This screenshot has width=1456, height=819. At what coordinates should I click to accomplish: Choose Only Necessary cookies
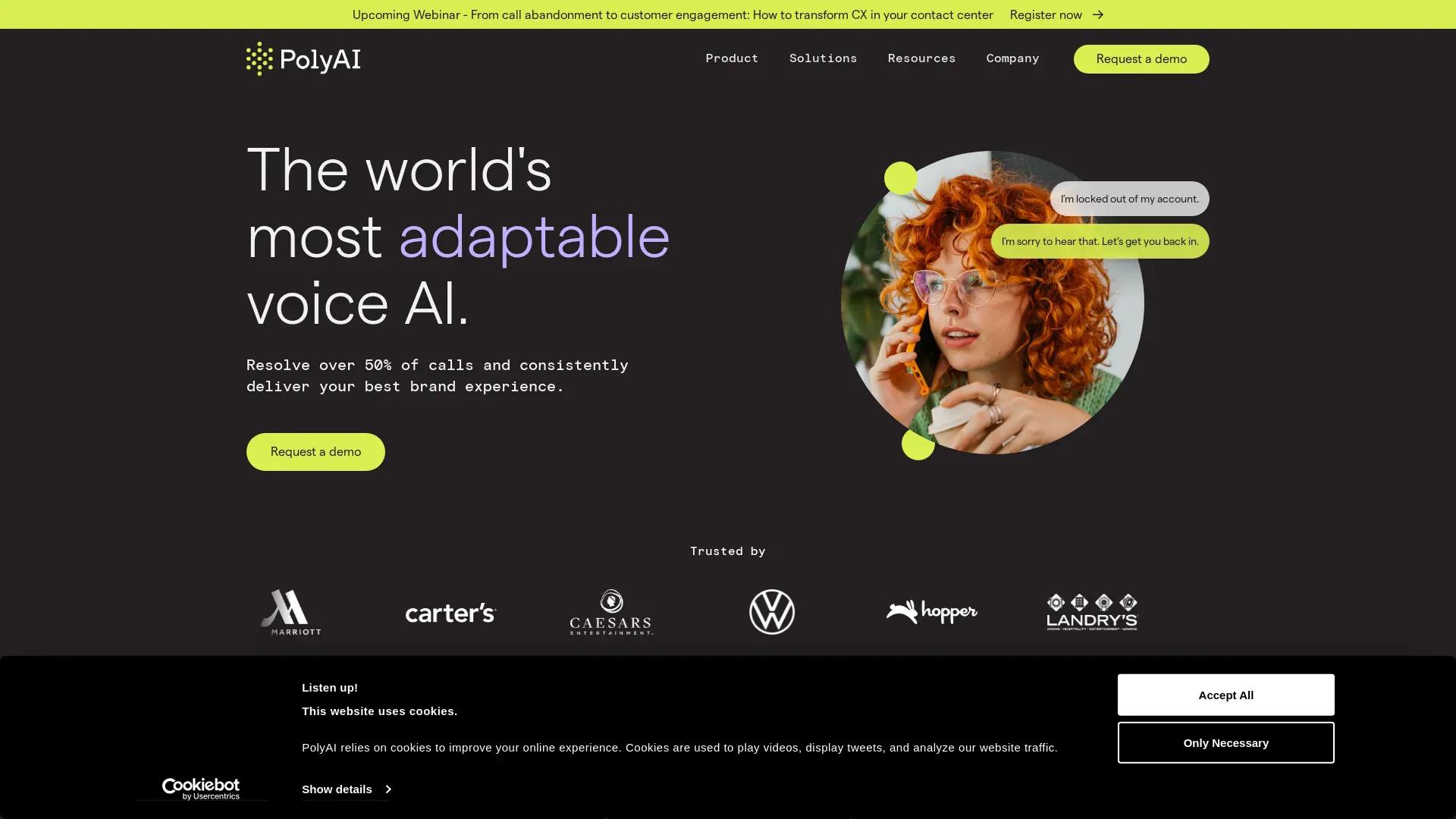pyautogui.click(x=1225, y=742)
